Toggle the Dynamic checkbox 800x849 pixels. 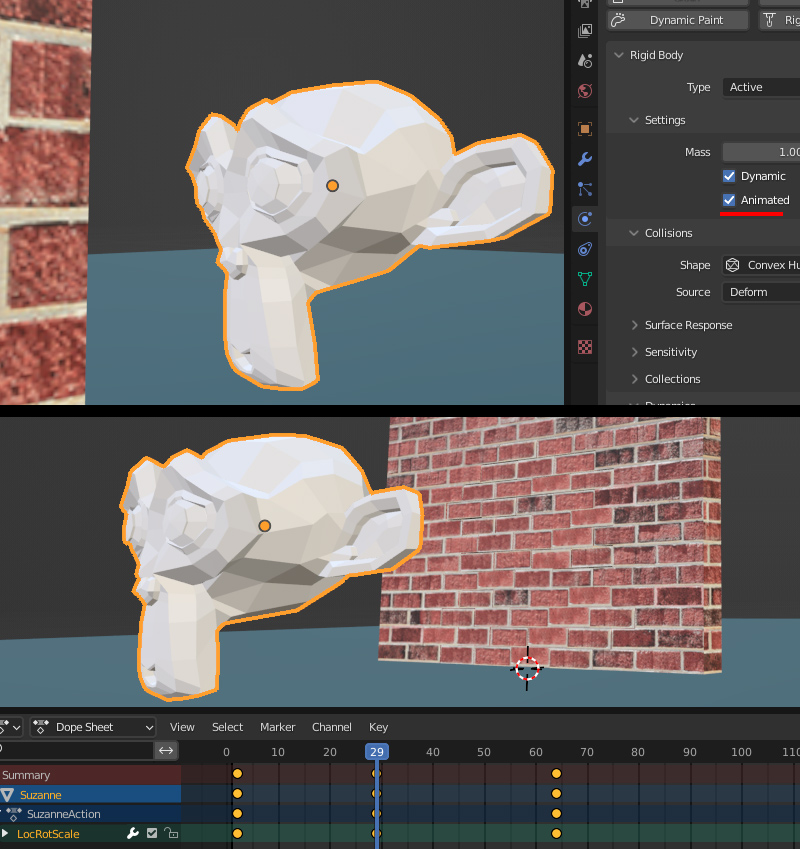(729, 176)
